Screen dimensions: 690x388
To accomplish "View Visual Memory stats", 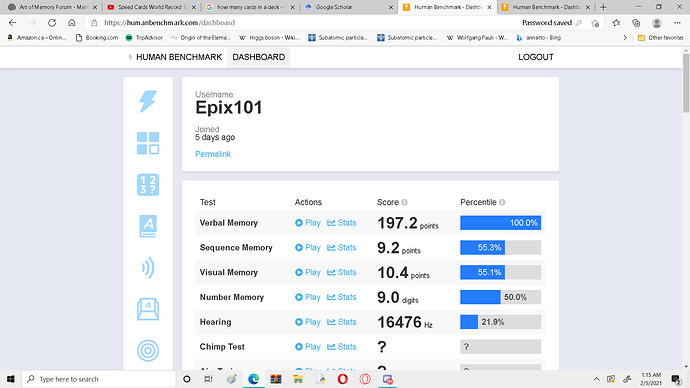I will pos(342,272).
